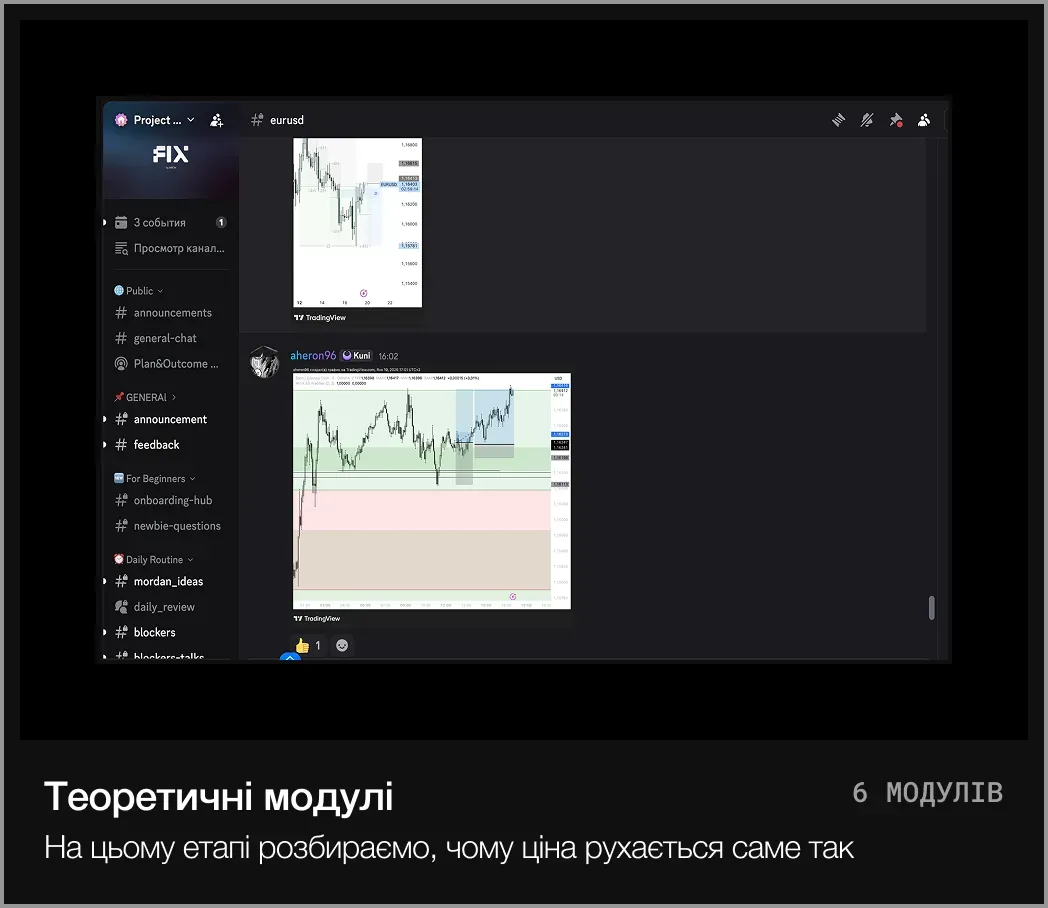Open the mordan_ideas channel

(x=168, y=581)
